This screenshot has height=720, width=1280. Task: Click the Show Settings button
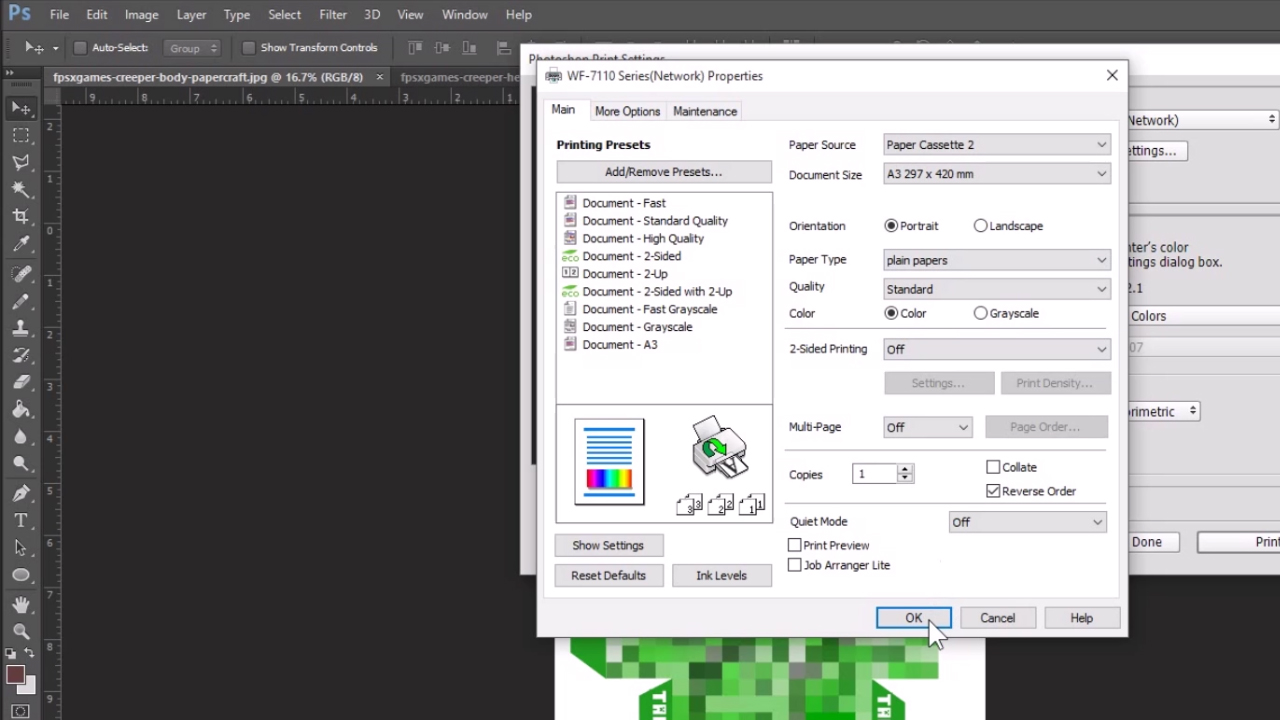(x=608, y=545)
